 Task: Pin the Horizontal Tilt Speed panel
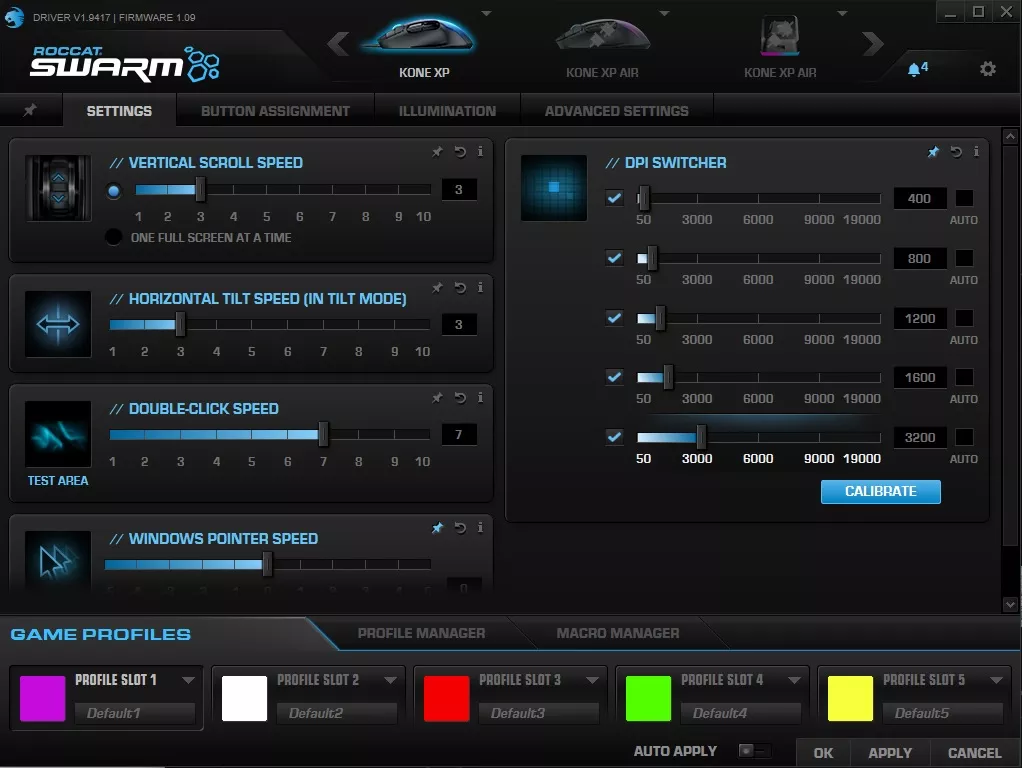coord(437,288)
